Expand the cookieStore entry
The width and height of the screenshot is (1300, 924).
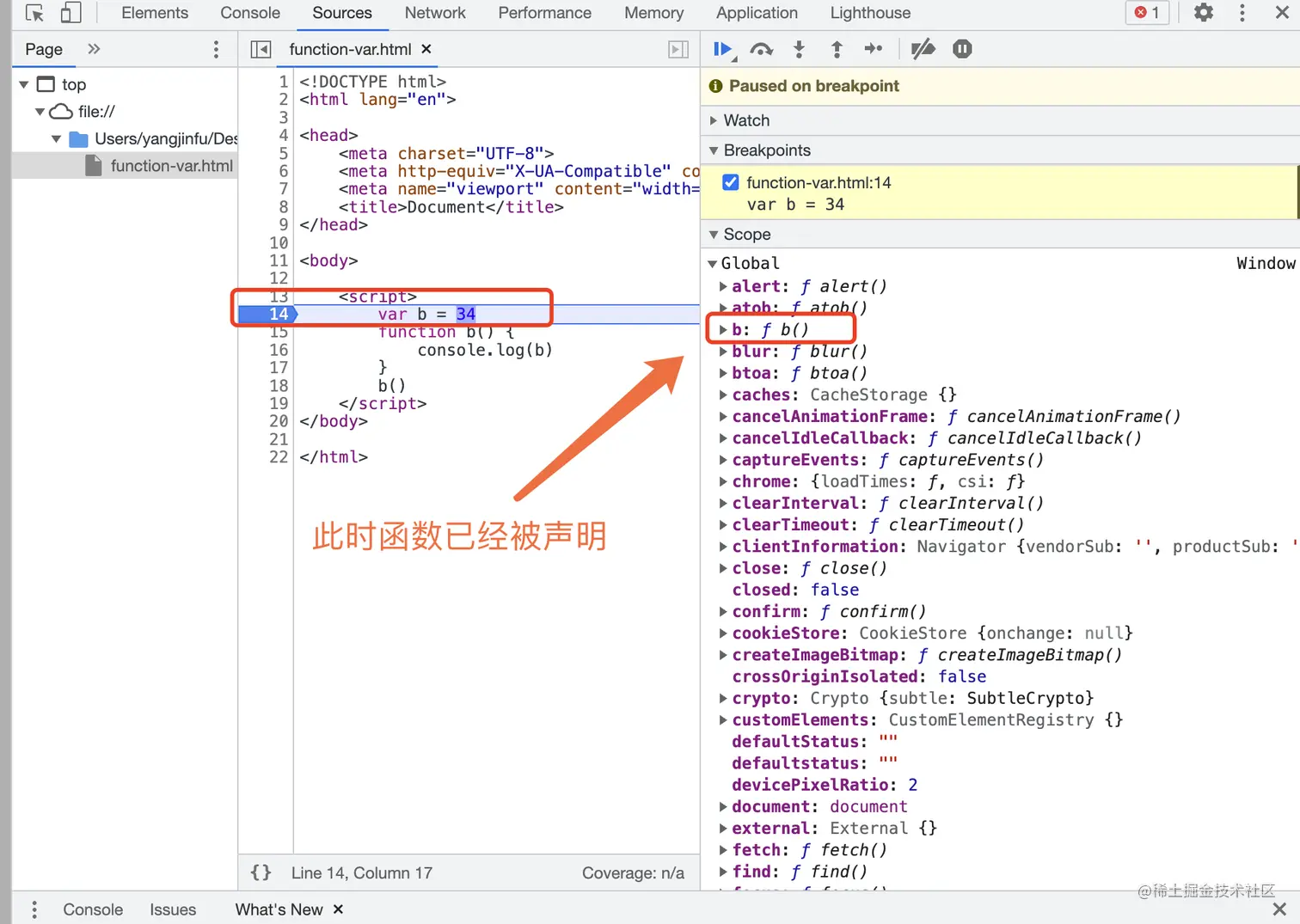coord(724,633)
